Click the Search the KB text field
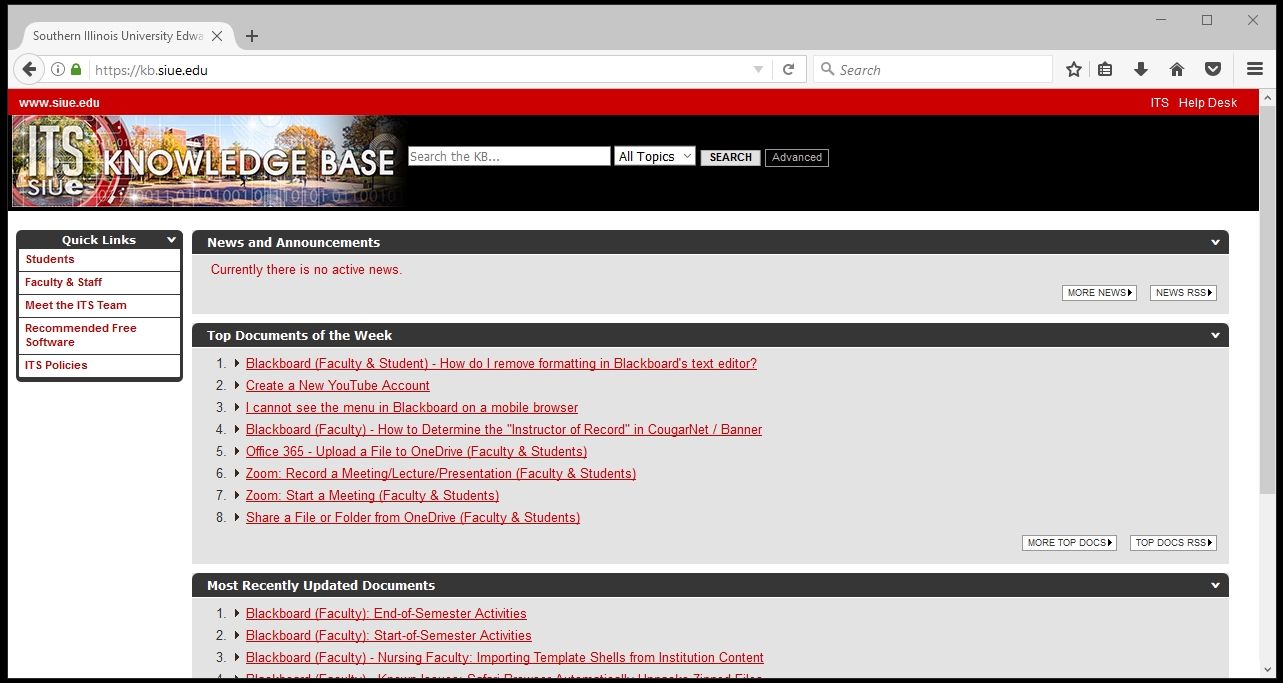Screen dimensions: 1283x683 [508, 156]
